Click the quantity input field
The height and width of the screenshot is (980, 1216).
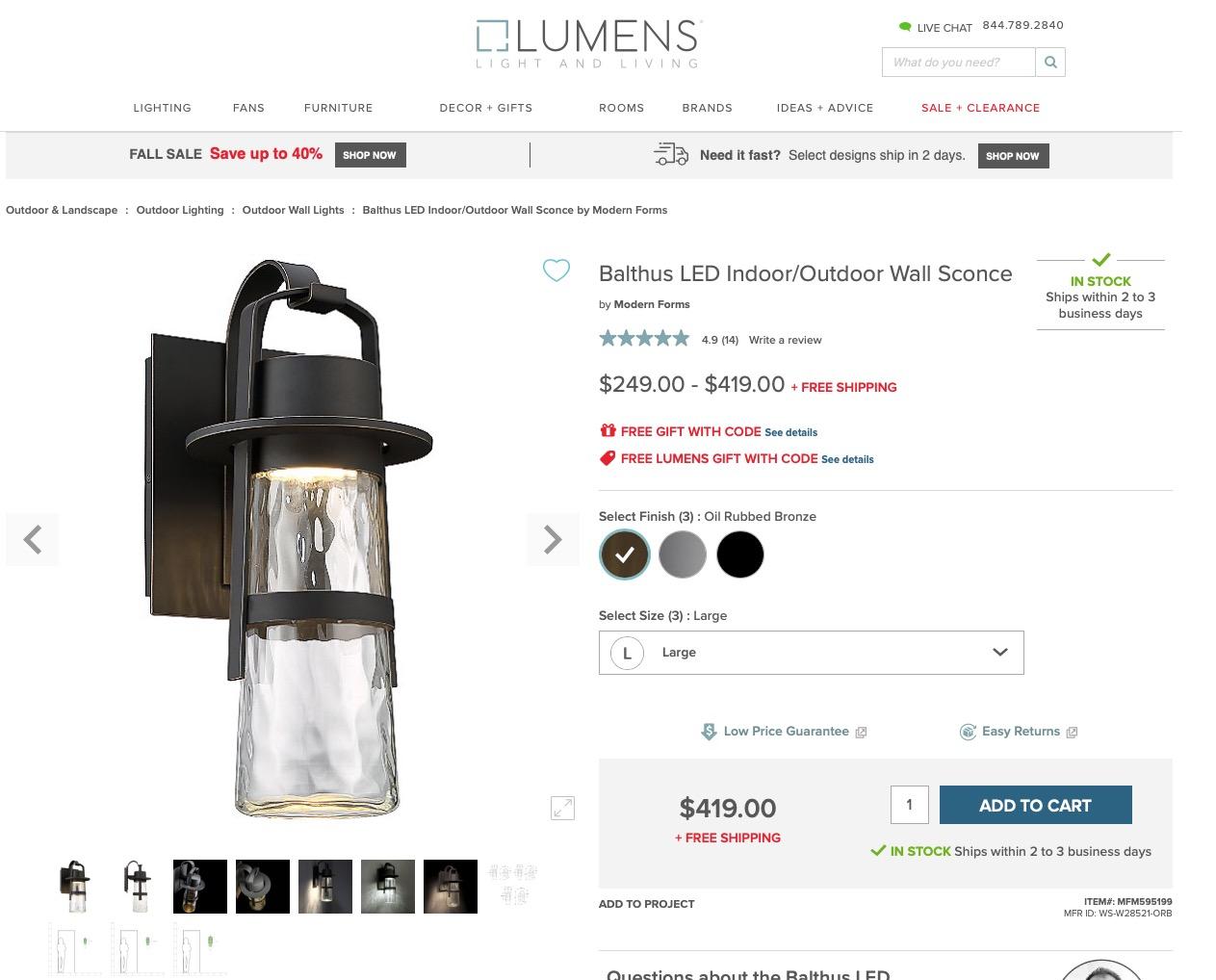click(909, 805)
